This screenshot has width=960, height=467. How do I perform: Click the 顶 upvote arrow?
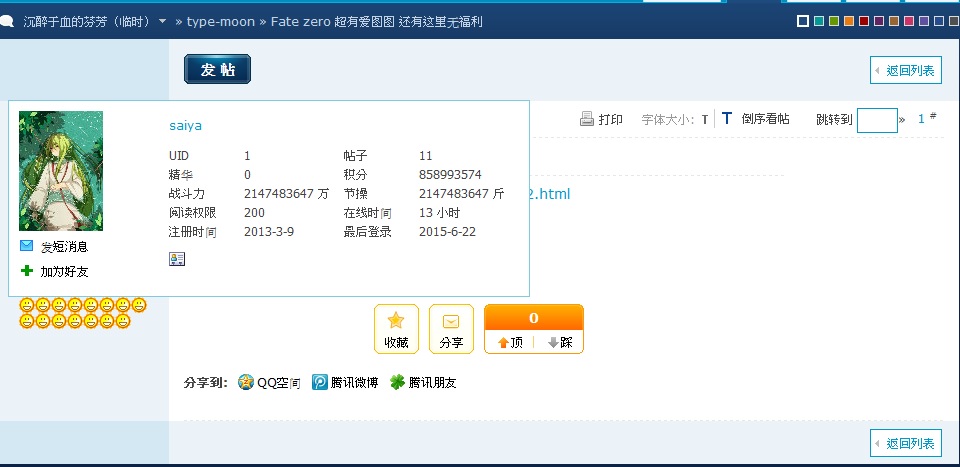tap(510, 342)
